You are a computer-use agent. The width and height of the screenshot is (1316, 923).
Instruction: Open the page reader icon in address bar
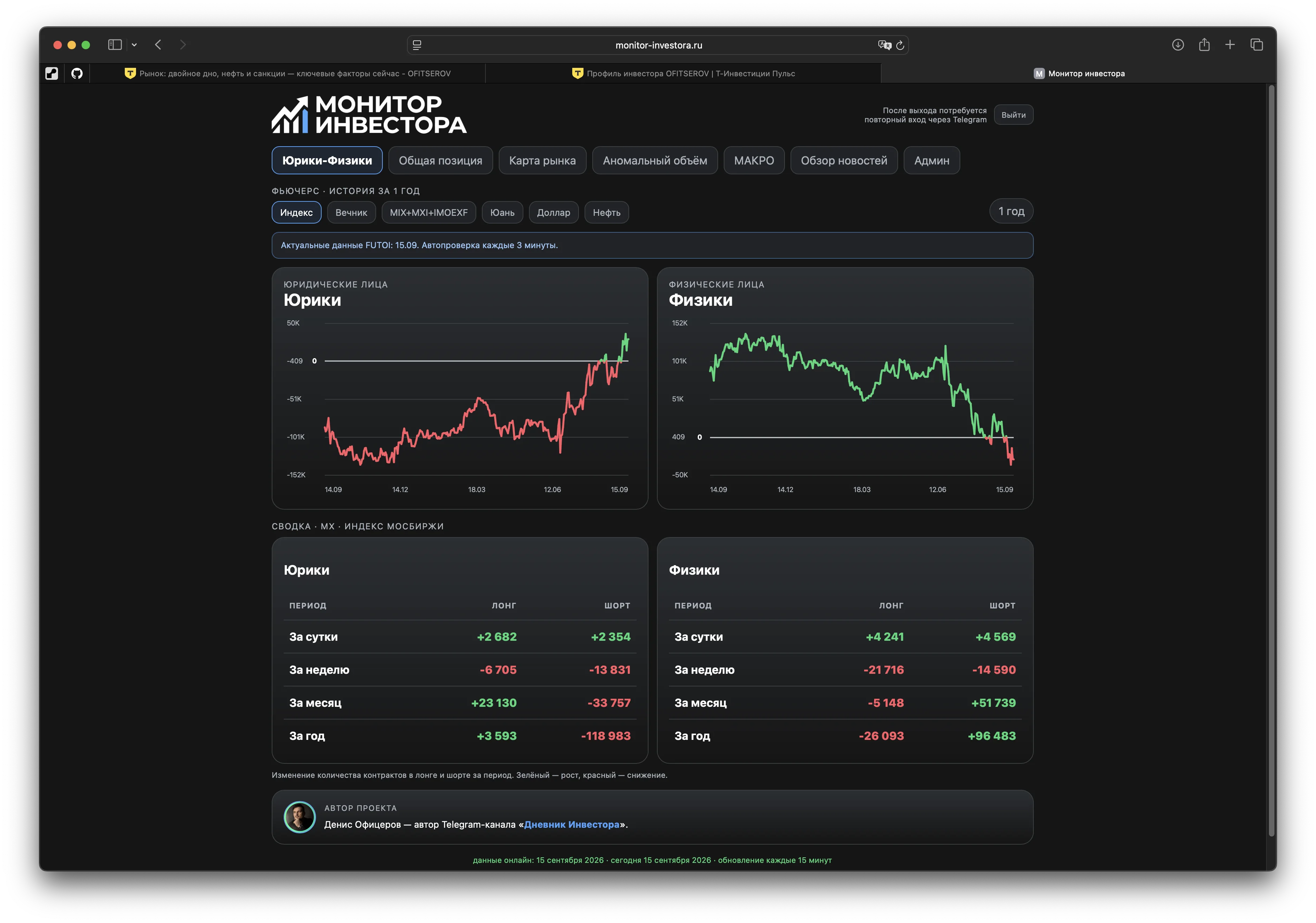[x=417, y=45]
